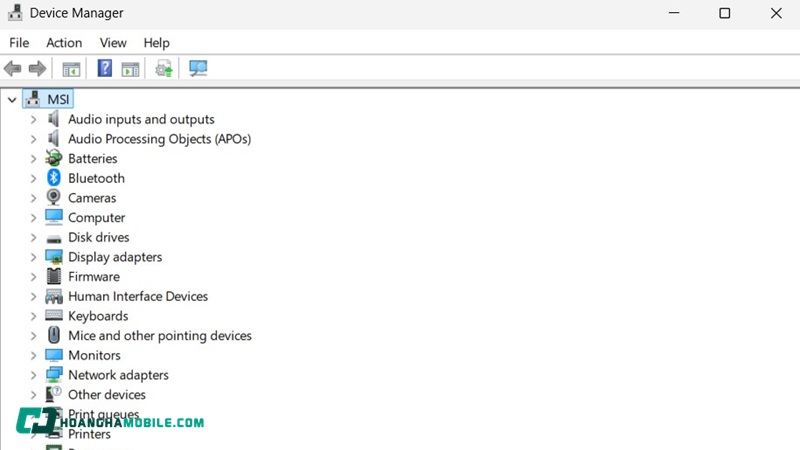Select the Firmware label

(x=94, y=277)
